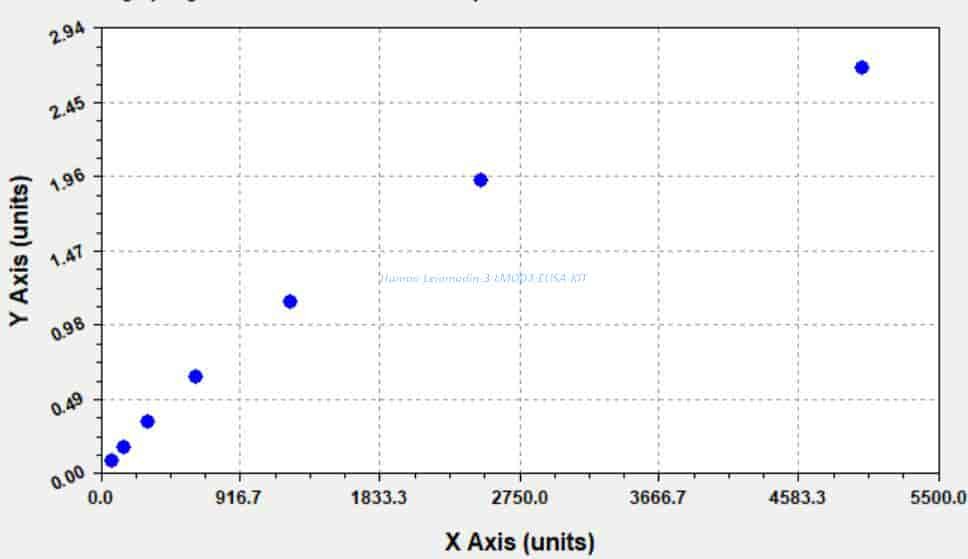Click the Y-axis tick label 2.45
This screenshot has height=559, width=968.
68,107
